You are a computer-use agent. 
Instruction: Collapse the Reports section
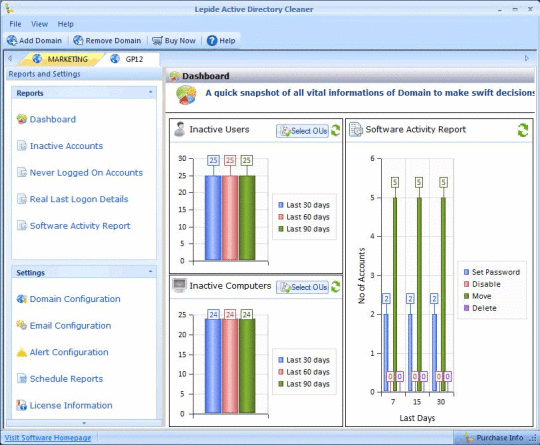pos(150,92)
